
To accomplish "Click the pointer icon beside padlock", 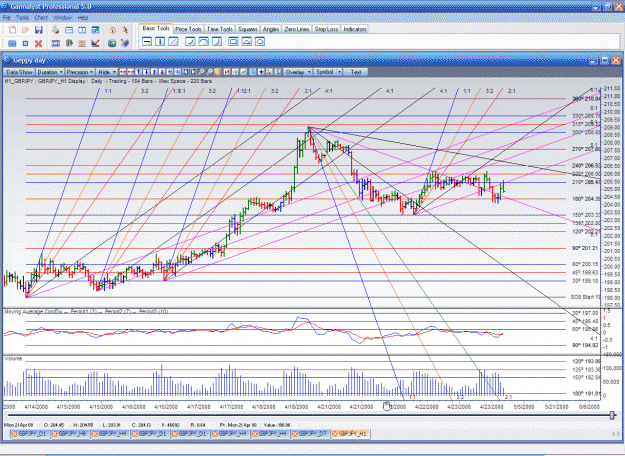I will pos(125,30).
